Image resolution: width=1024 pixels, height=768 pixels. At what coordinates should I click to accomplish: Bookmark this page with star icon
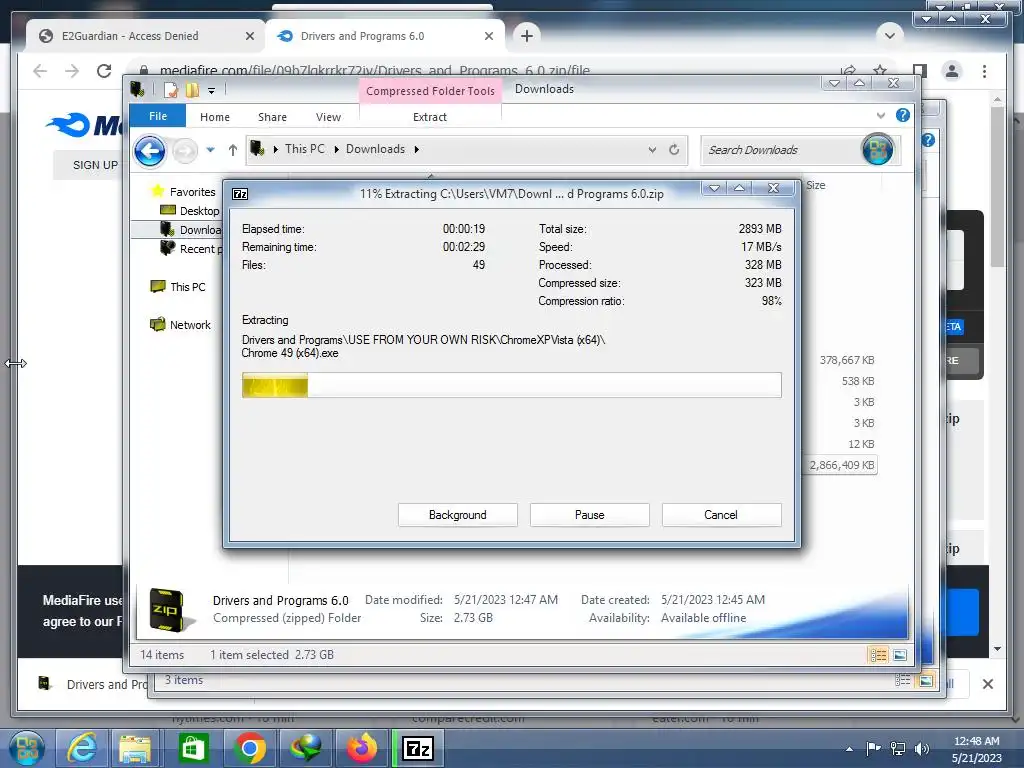point(880,70)
